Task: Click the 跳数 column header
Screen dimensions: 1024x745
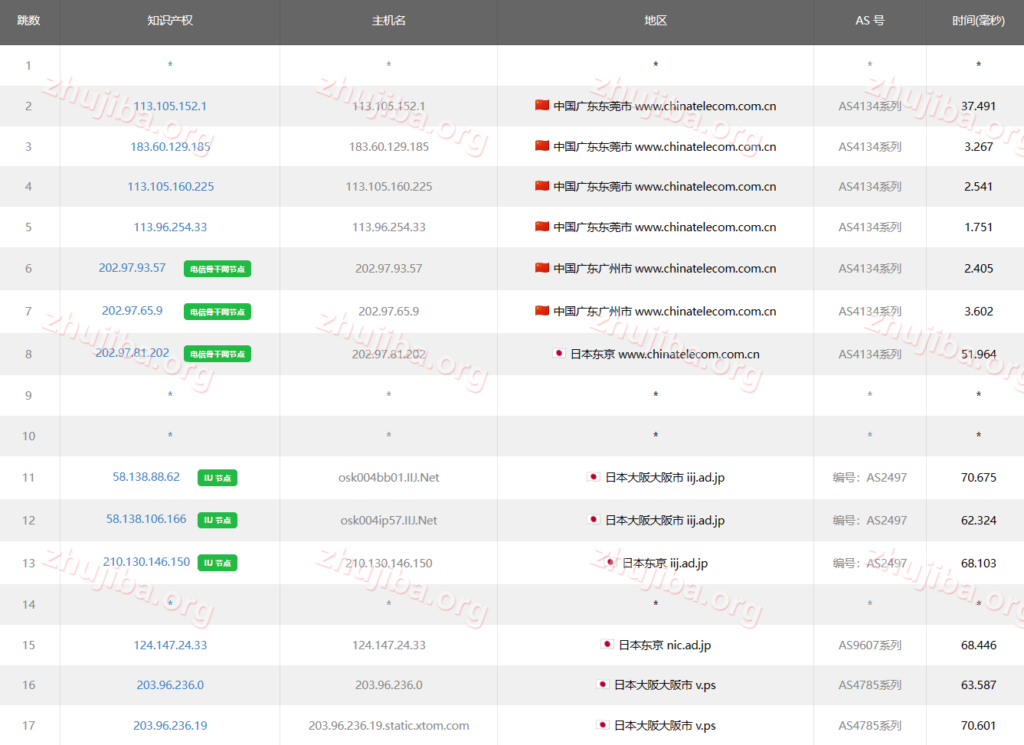Action: (29, 21)
